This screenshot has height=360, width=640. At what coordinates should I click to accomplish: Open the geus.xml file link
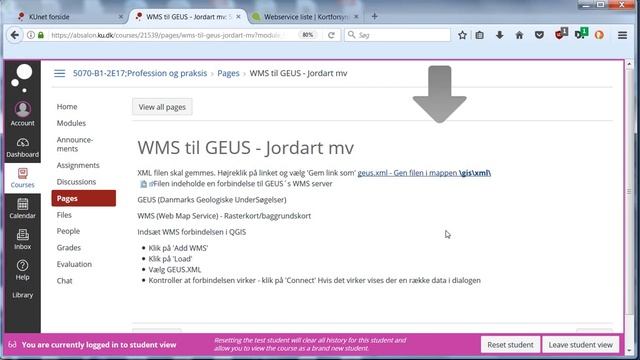[x=424, y=173]
